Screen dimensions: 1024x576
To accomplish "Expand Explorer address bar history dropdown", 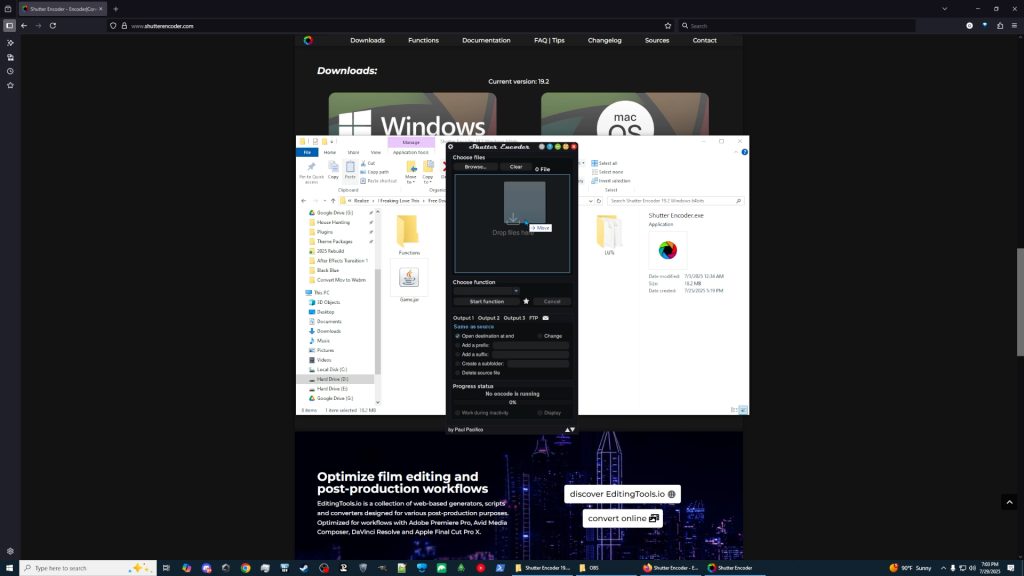I will coord(590,201).
